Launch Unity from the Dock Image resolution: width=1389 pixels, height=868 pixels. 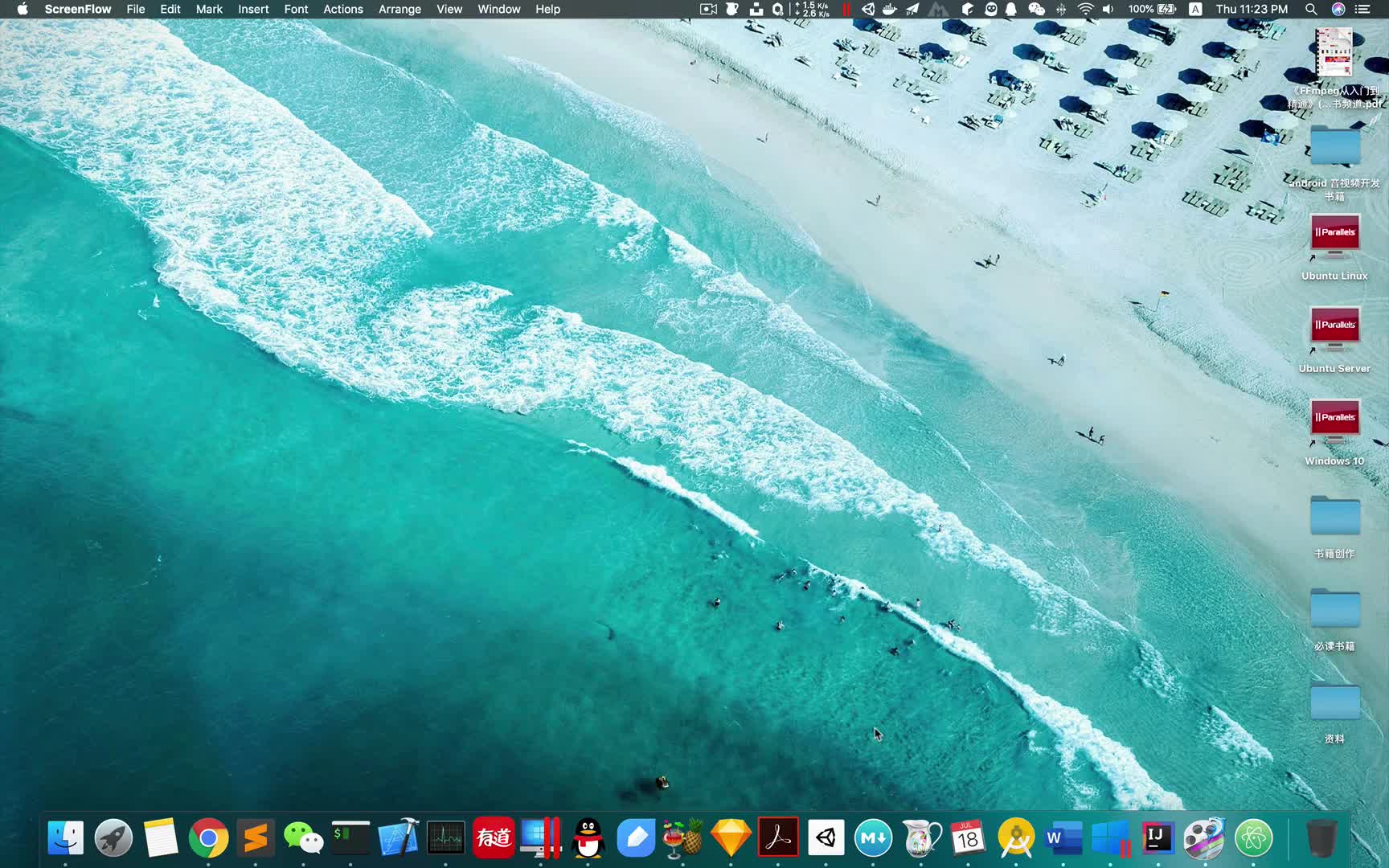826,838
